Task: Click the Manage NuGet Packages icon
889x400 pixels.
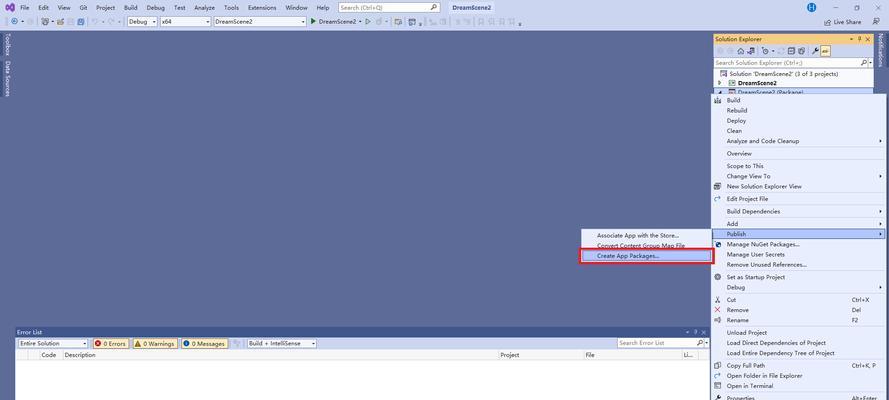Action: pyautogui.click(x=718, y=244)
